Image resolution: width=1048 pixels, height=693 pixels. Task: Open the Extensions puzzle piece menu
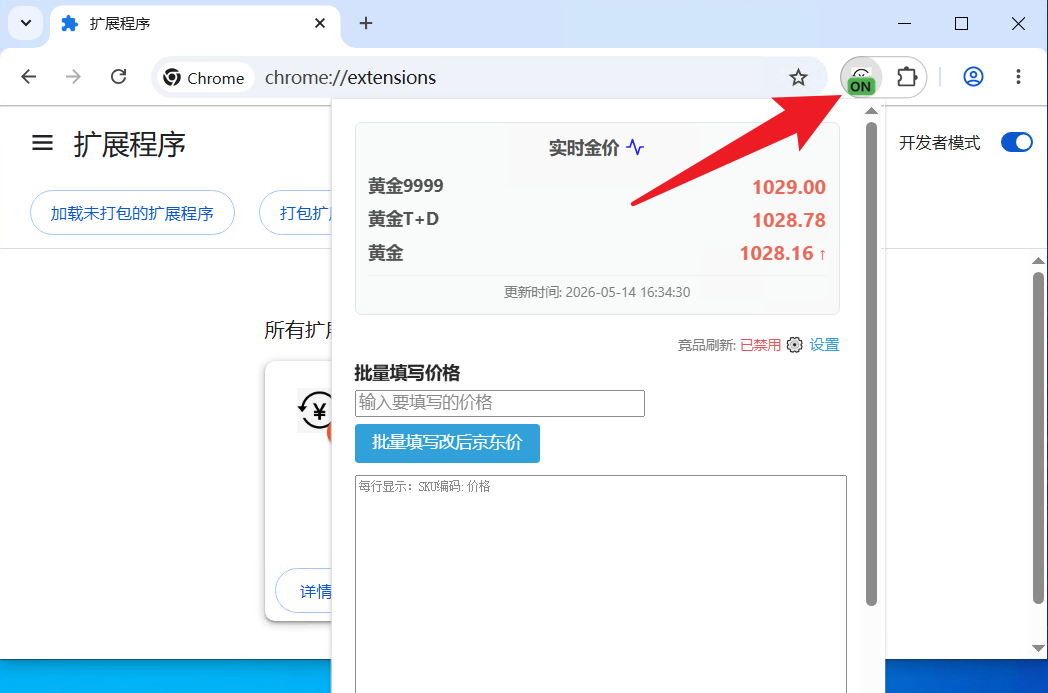click(906, 78)
